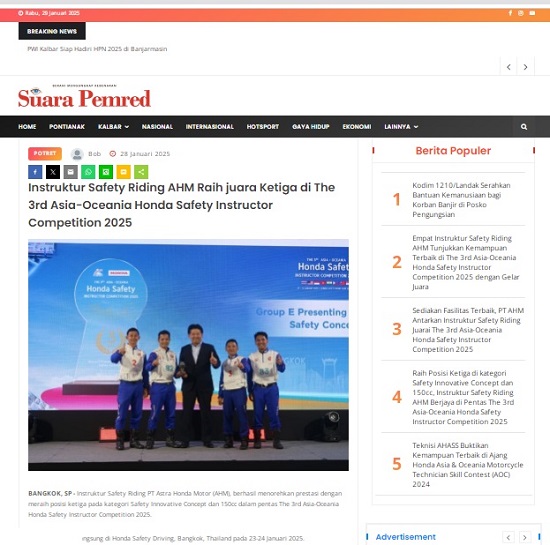Share article on X (Twitter)

pyautogui.click(x=53, y=172)
